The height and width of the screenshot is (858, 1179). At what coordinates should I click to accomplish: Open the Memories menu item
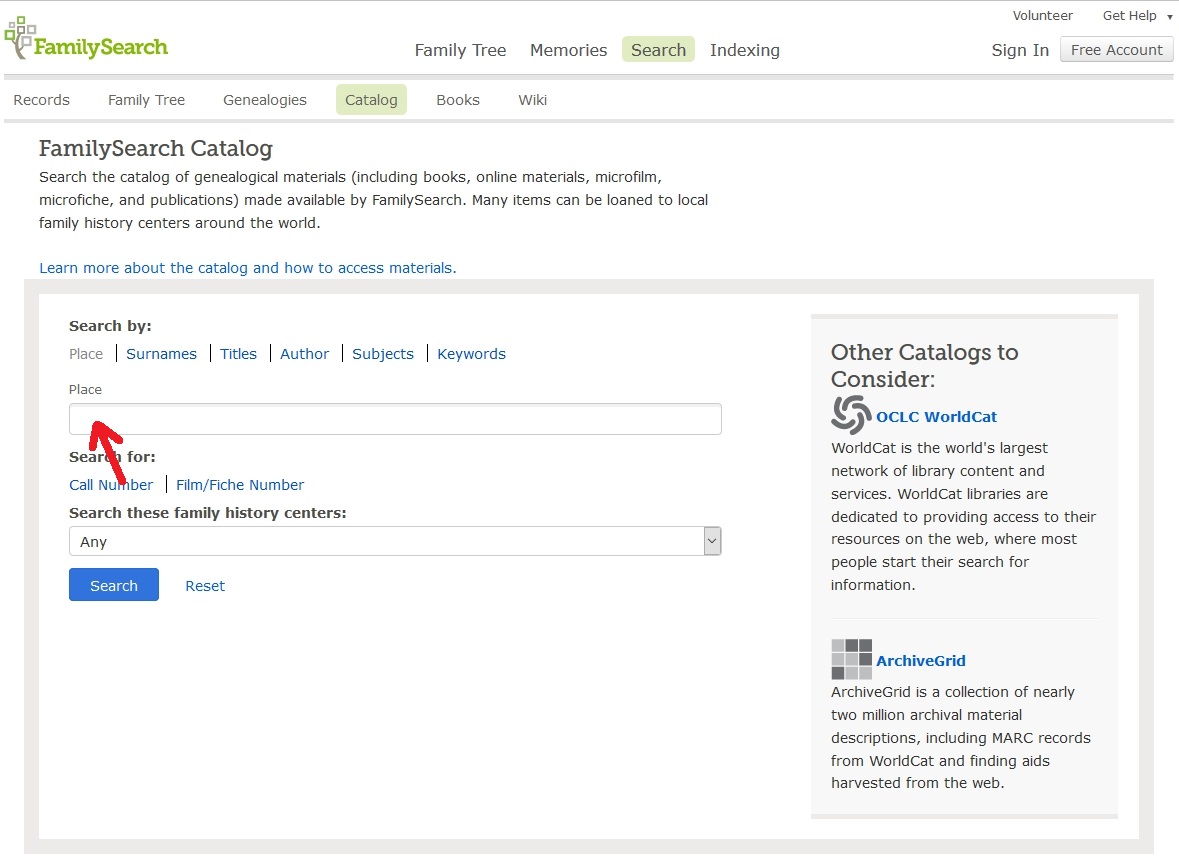click(x=568, y=50)
